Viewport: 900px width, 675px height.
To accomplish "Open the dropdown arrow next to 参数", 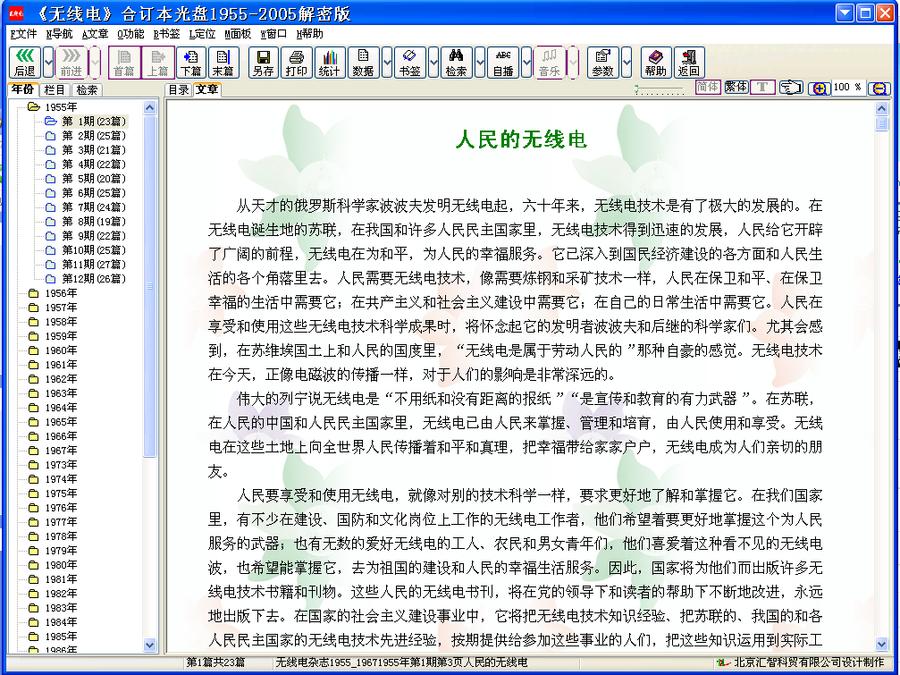I will pyautogui.click(x=627, y=63).
